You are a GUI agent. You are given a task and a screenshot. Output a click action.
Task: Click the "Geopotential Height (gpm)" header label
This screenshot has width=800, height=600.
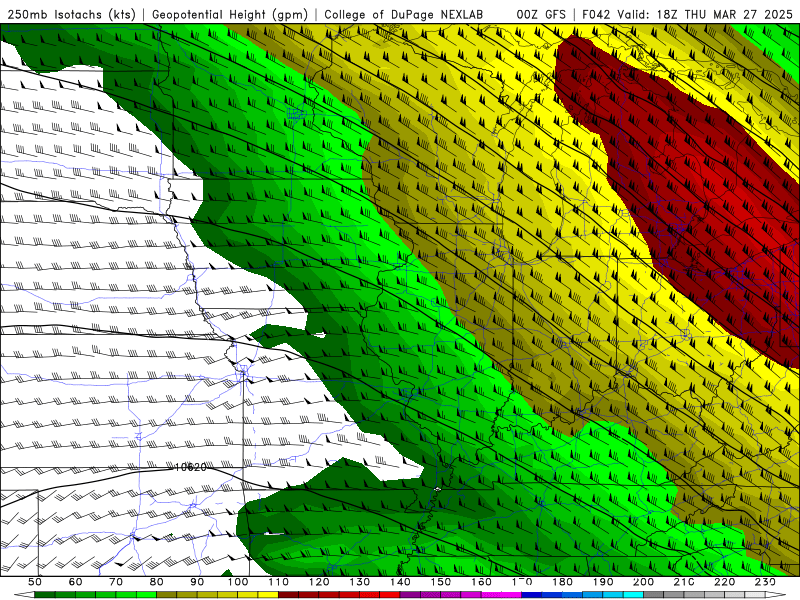pos(230,14)
